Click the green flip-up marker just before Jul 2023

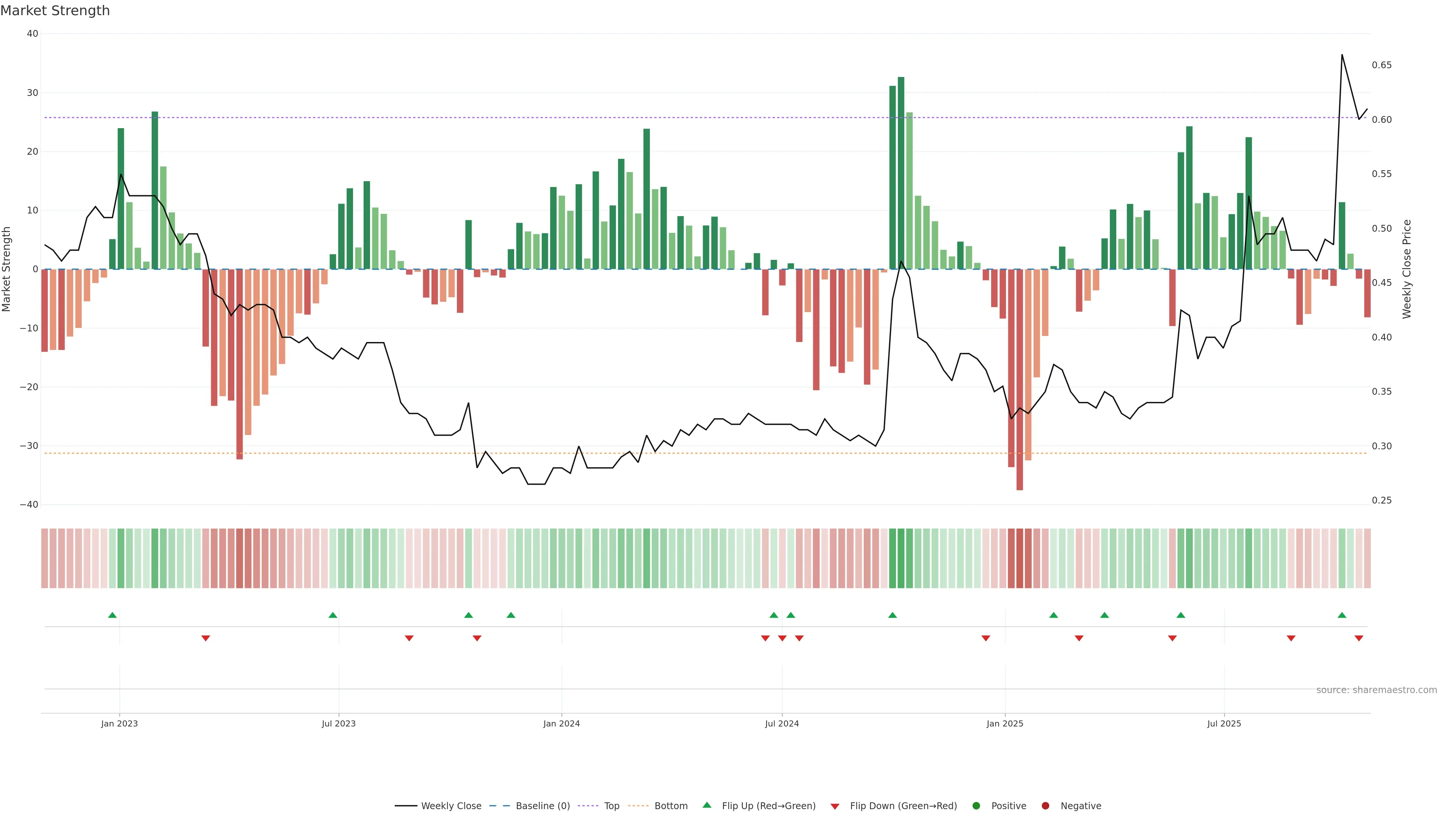333,615
